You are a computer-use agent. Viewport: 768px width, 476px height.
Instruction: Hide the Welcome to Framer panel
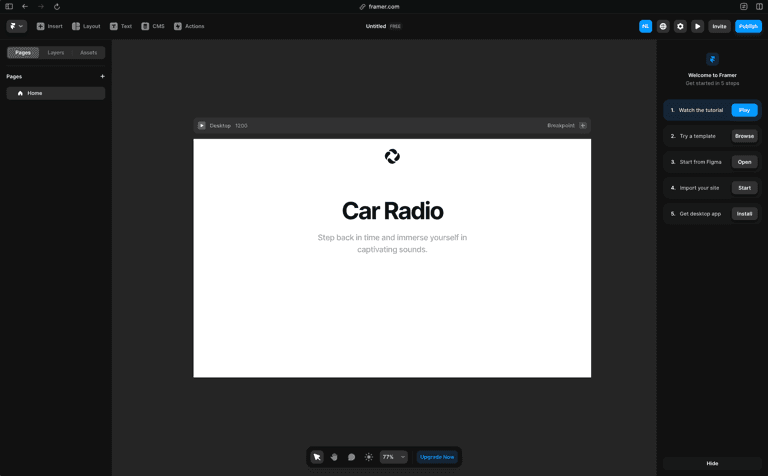pyautogui.click(x=712, y=463)
